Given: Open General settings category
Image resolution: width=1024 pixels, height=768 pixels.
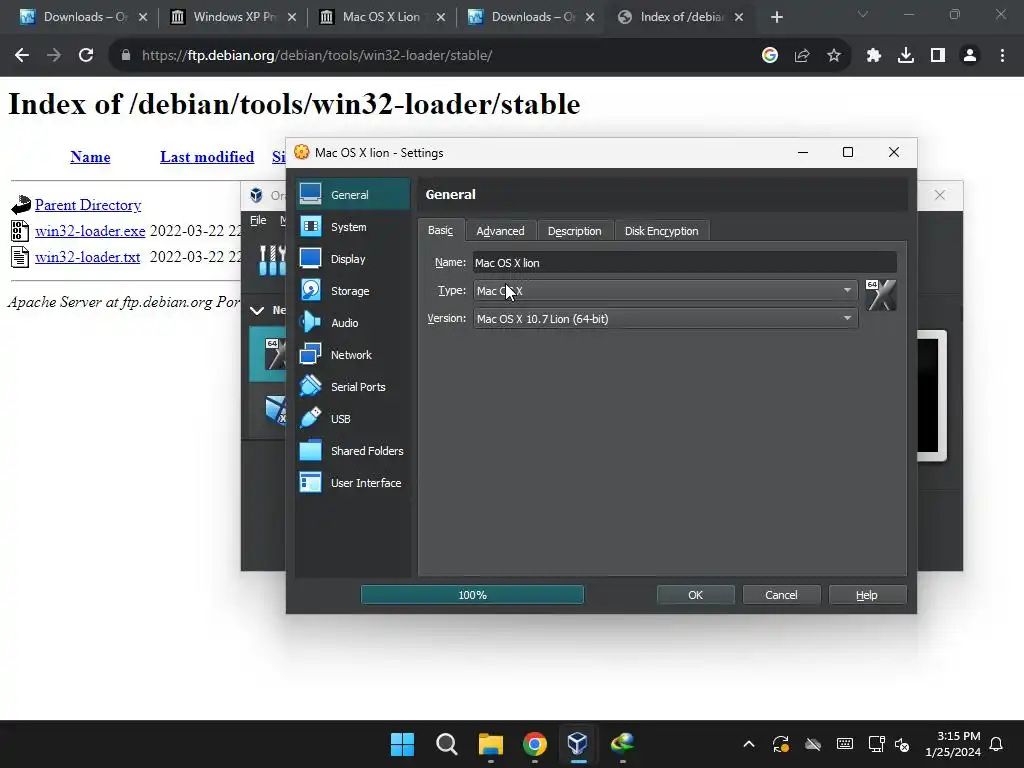Looking at the screenshot, I should pos(353,195).
